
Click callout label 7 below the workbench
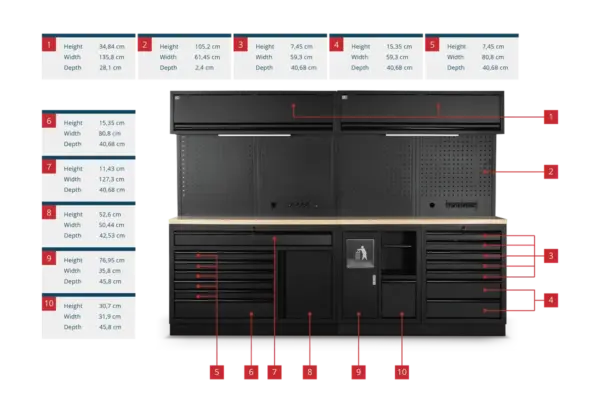pos(274,372)
